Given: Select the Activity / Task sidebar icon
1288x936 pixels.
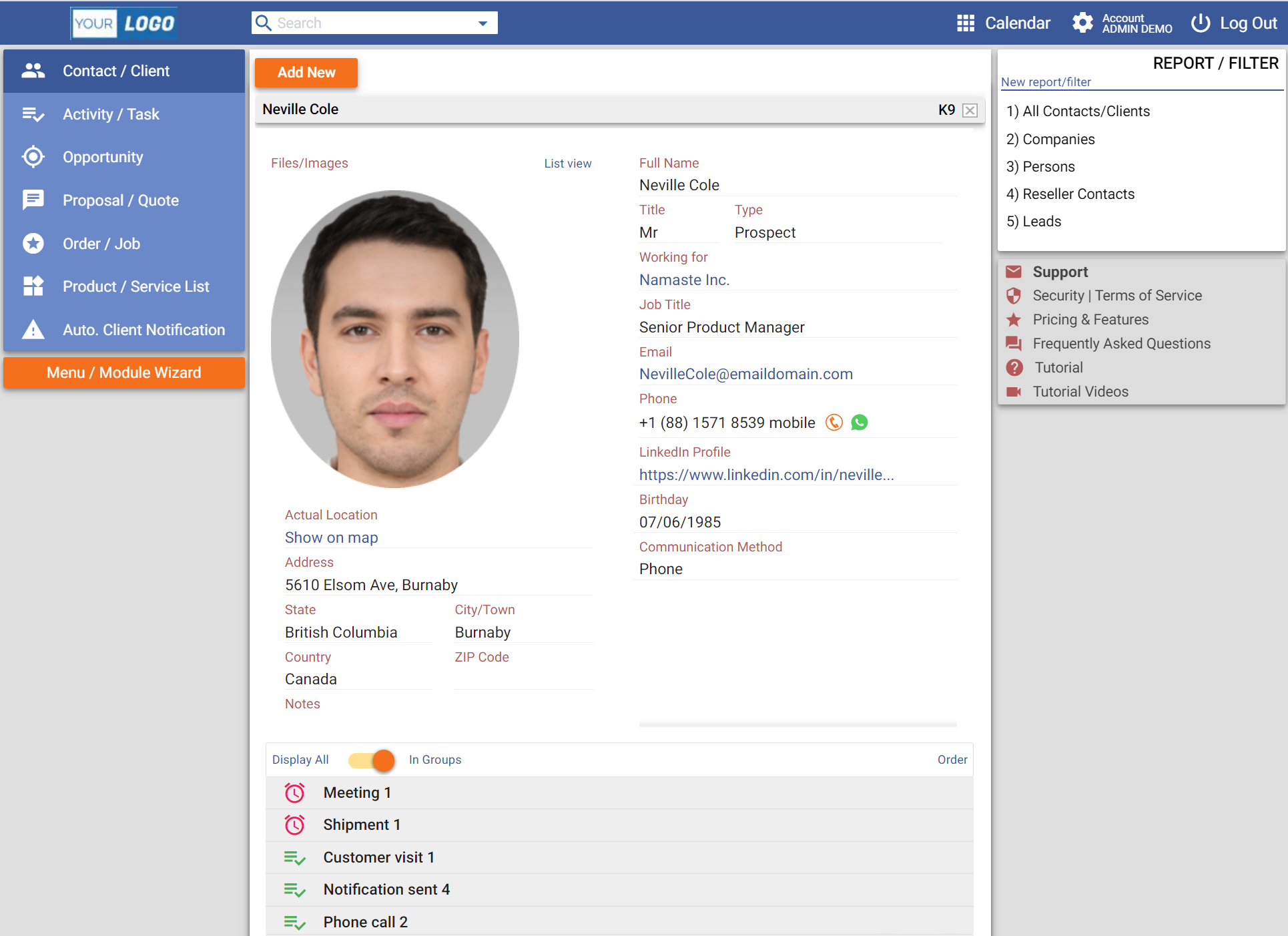Looking at the screenshot, I should pos(33,113).
